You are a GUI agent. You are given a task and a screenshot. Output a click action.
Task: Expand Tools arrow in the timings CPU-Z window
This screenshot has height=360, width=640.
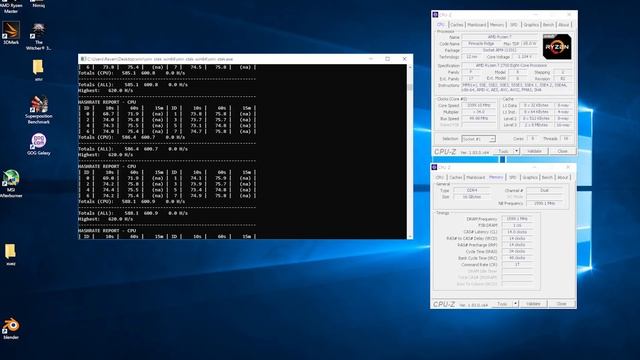516,304
